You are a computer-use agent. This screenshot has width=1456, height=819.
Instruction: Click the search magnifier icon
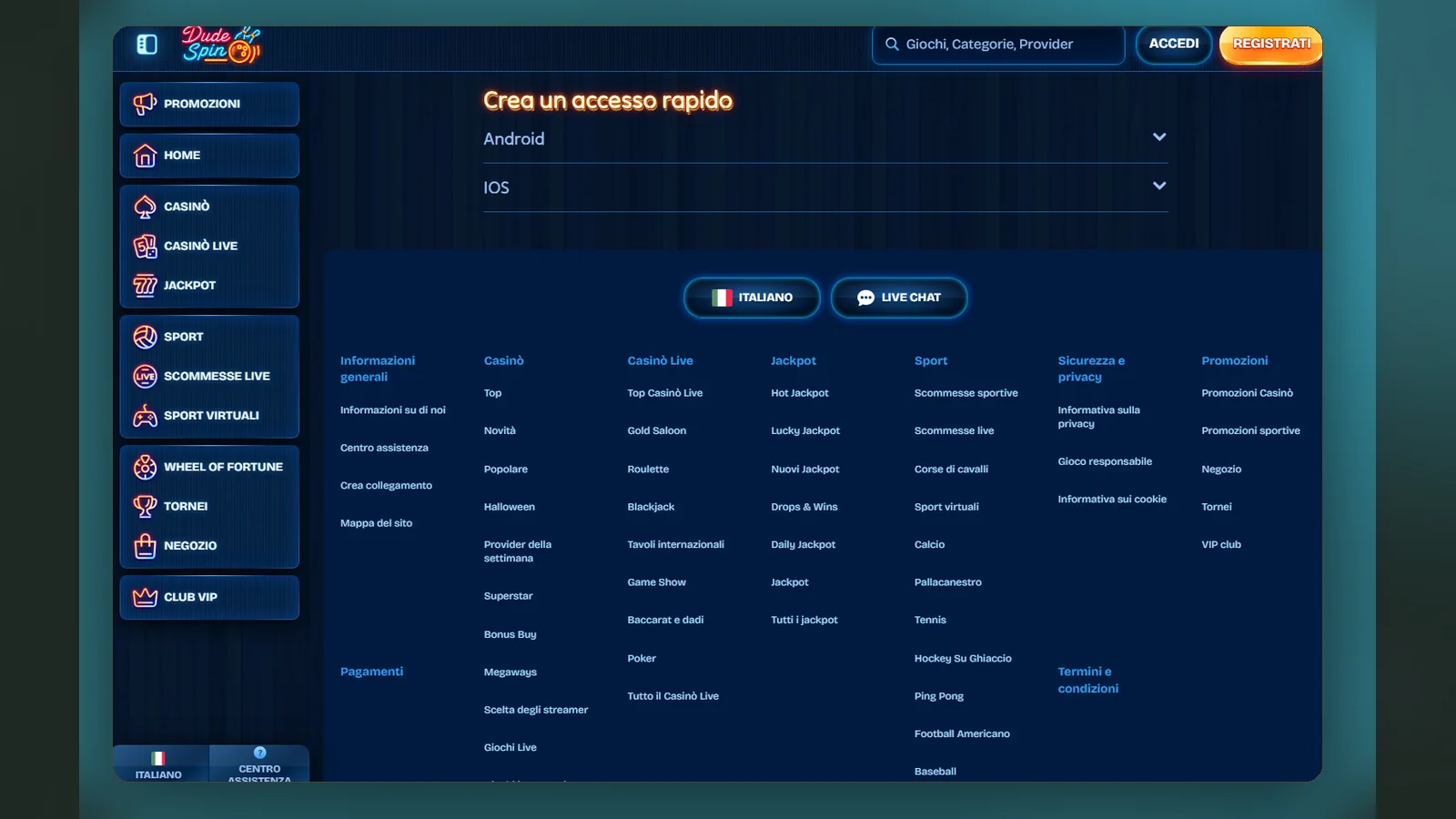[x=892, y=44]
